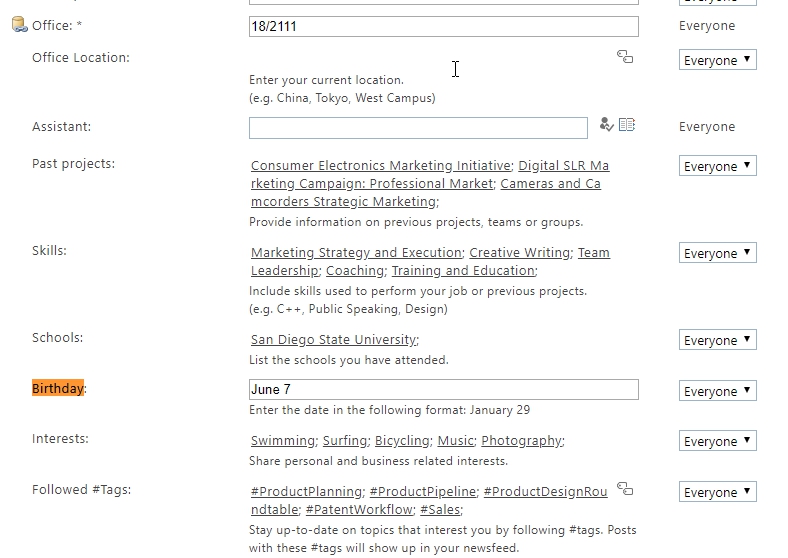The image size is (788, 558).
Task: Click the Photography interest link
Action: [520, 441]
